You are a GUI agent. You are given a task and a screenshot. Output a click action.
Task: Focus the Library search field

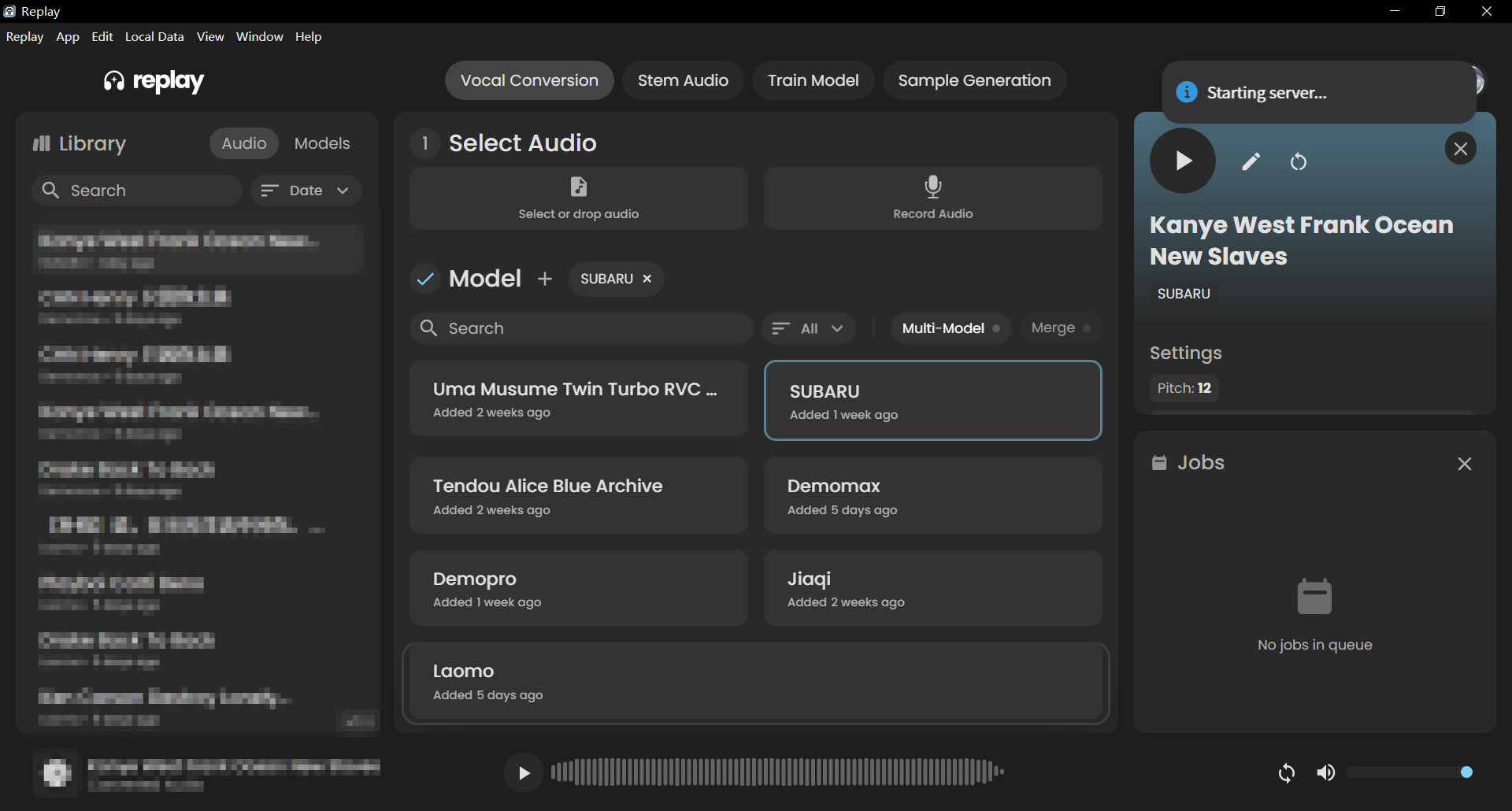[x=137, y=191]
